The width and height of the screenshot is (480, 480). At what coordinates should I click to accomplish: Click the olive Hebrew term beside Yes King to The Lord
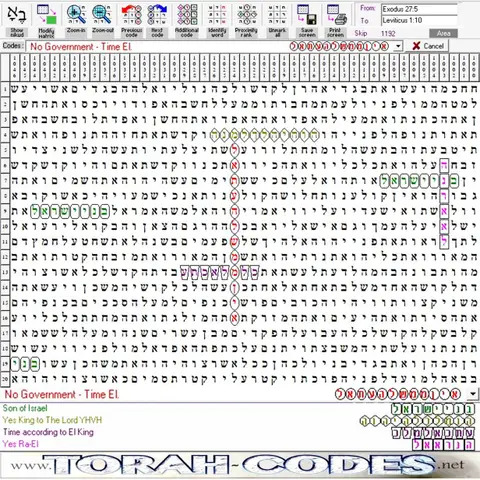417,421
